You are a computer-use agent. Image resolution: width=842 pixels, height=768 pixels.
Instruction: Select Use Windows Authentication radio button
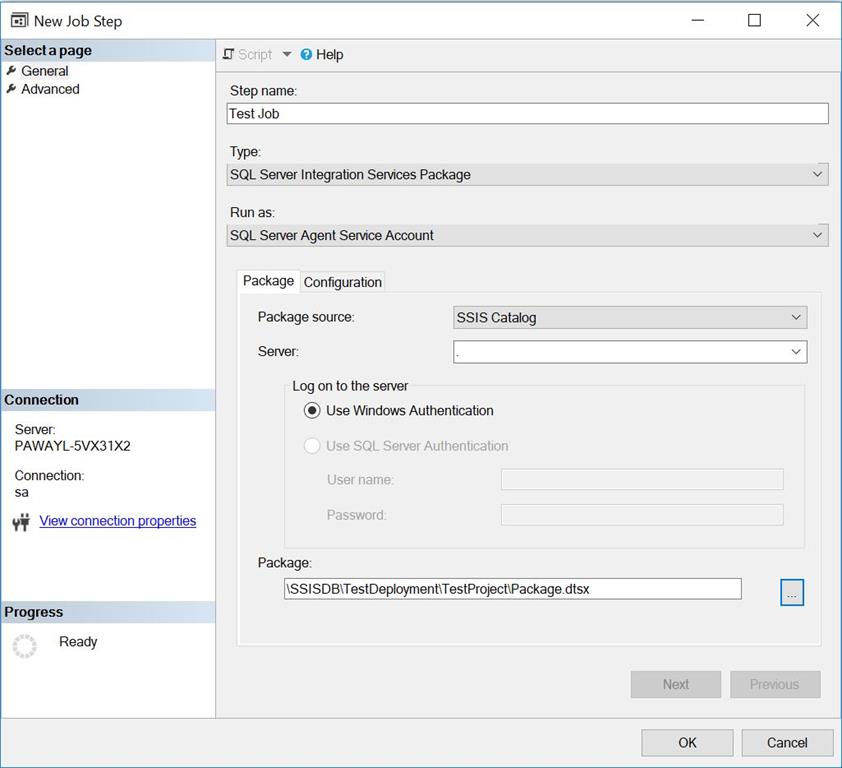pyautogui.click(x=312, y=411)
